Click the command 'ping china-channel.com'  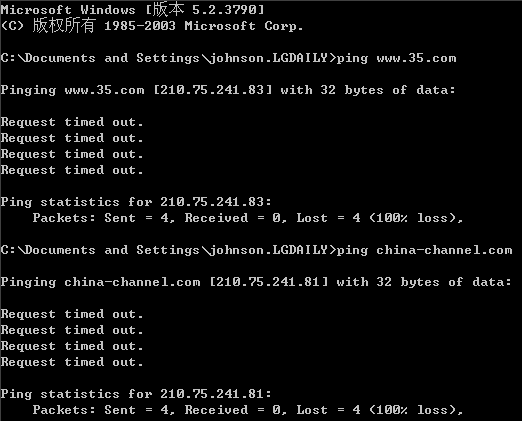tap(424, 250)
